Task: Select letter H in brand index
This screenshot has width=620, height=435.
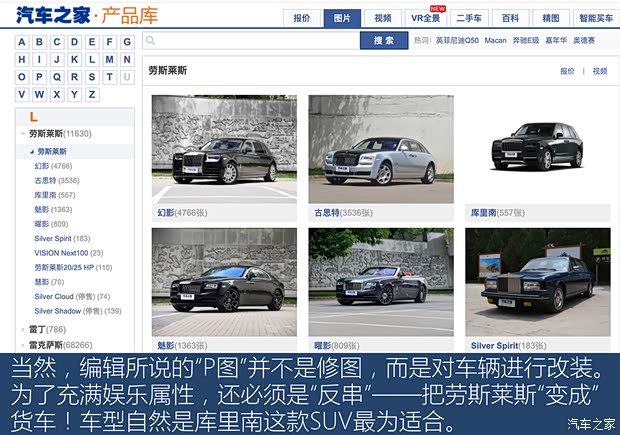Action: pyautogui.click(x=22, y=60)
